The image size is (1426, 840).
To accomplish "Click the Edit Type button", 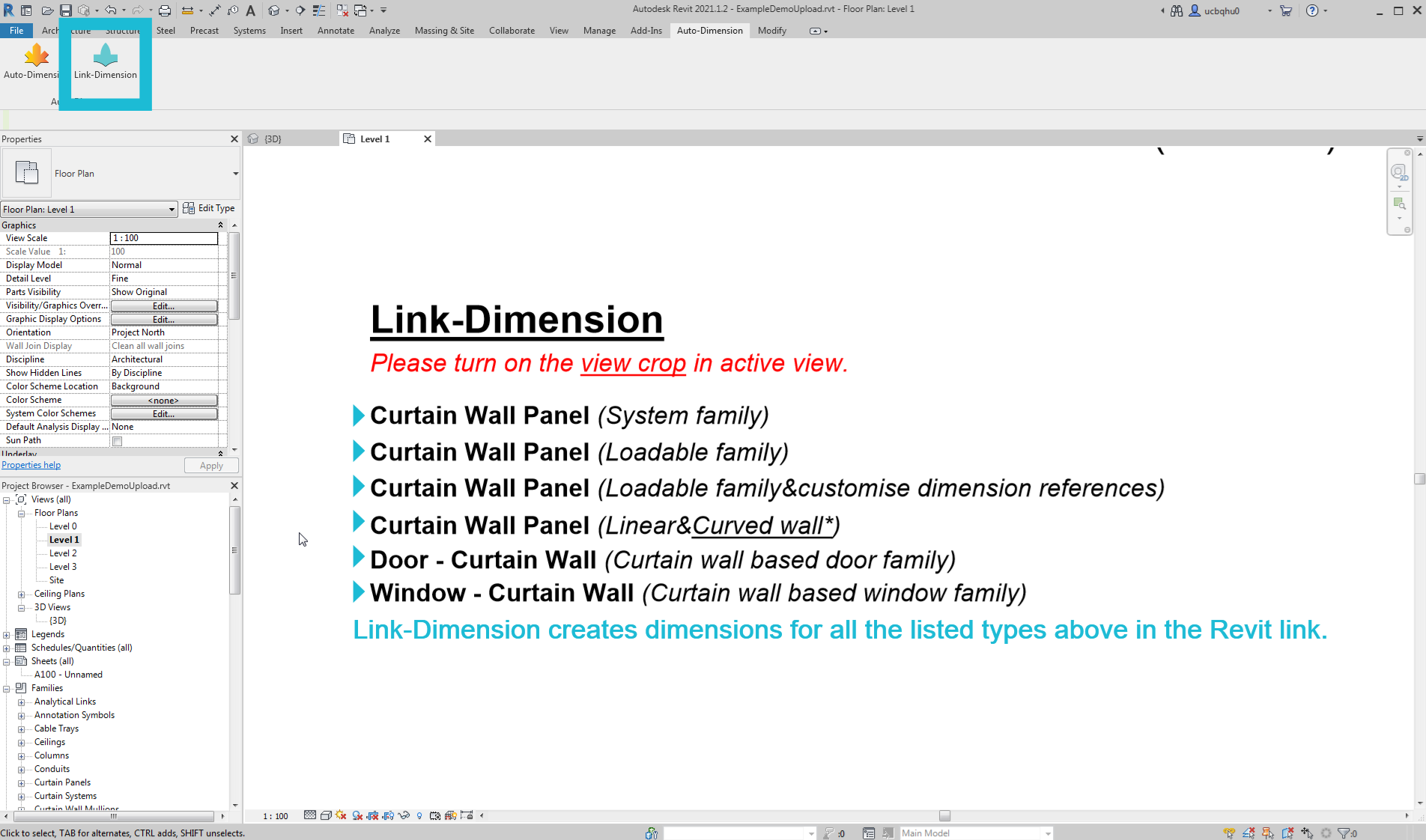I will pos(209,208).
